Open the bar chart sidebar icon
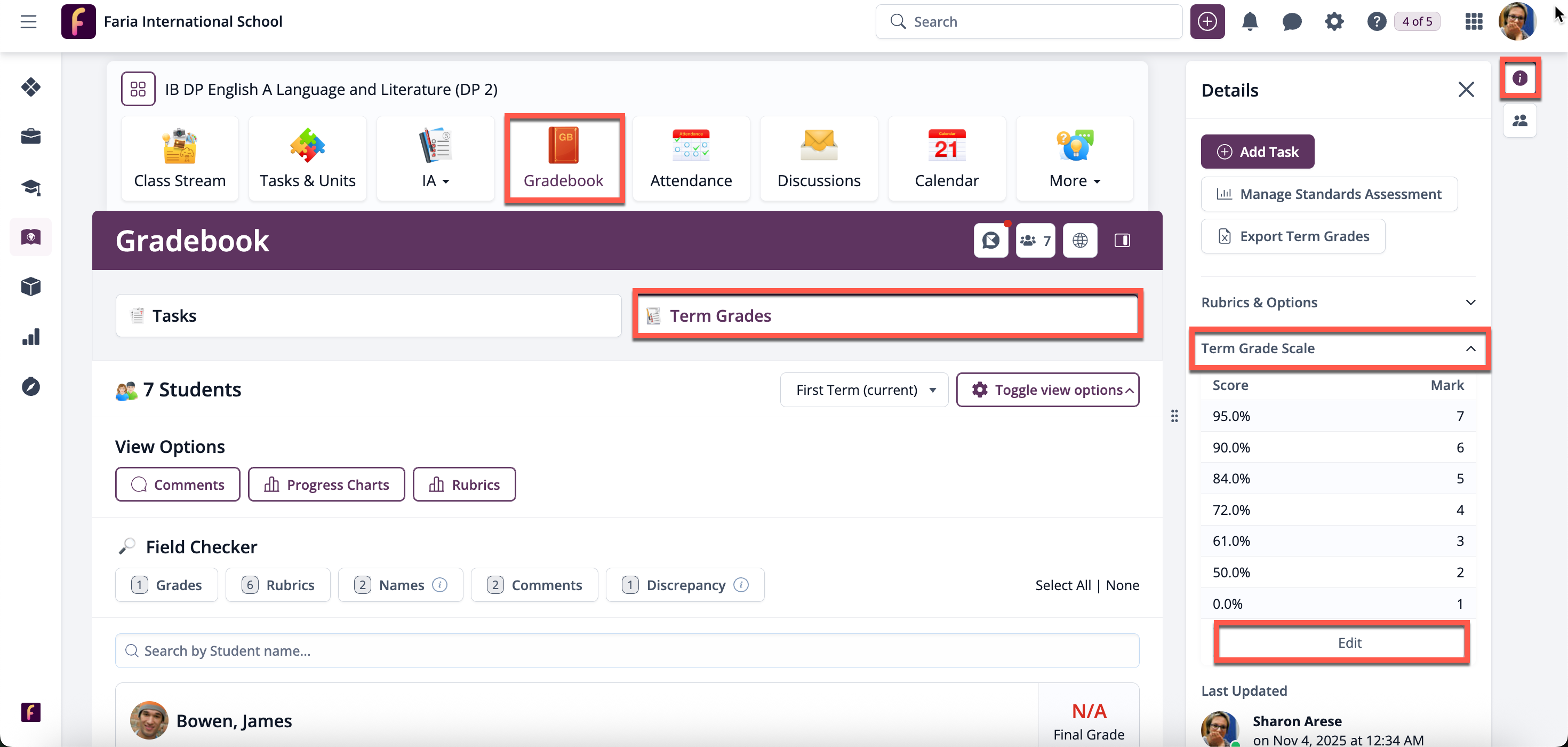The image size is (1568, 747). pyautogui.click(x=30, y=337)
